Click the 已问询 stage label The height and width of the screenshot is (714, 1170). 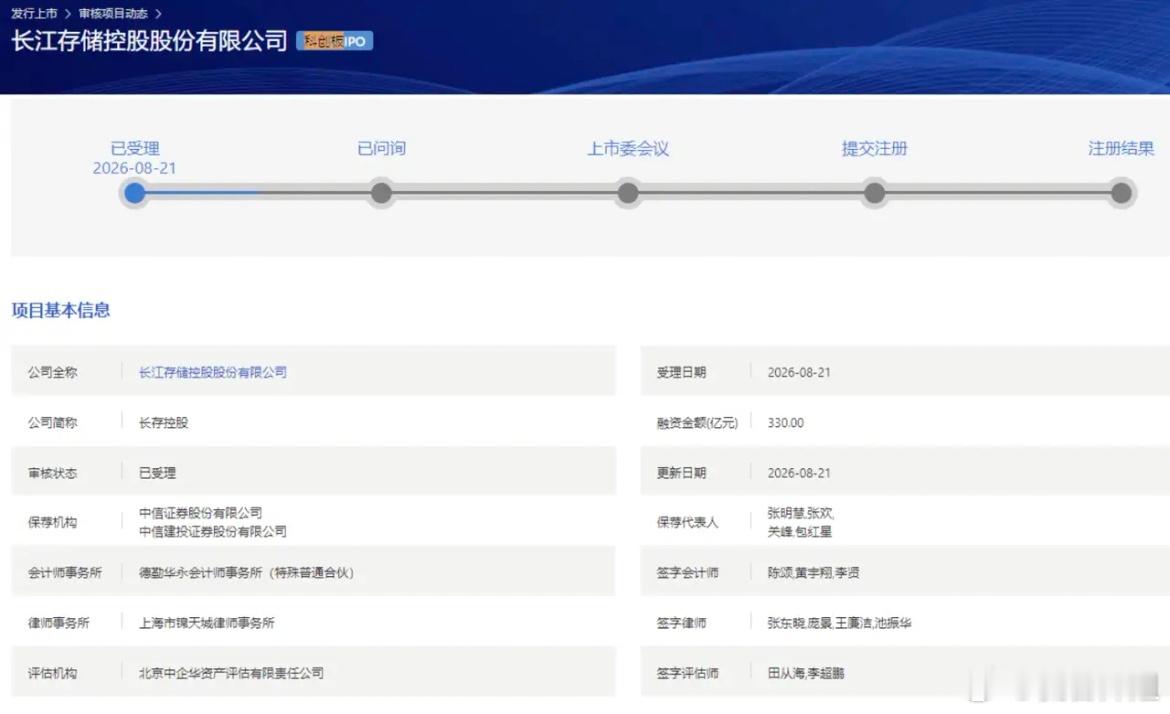point(381,148)
